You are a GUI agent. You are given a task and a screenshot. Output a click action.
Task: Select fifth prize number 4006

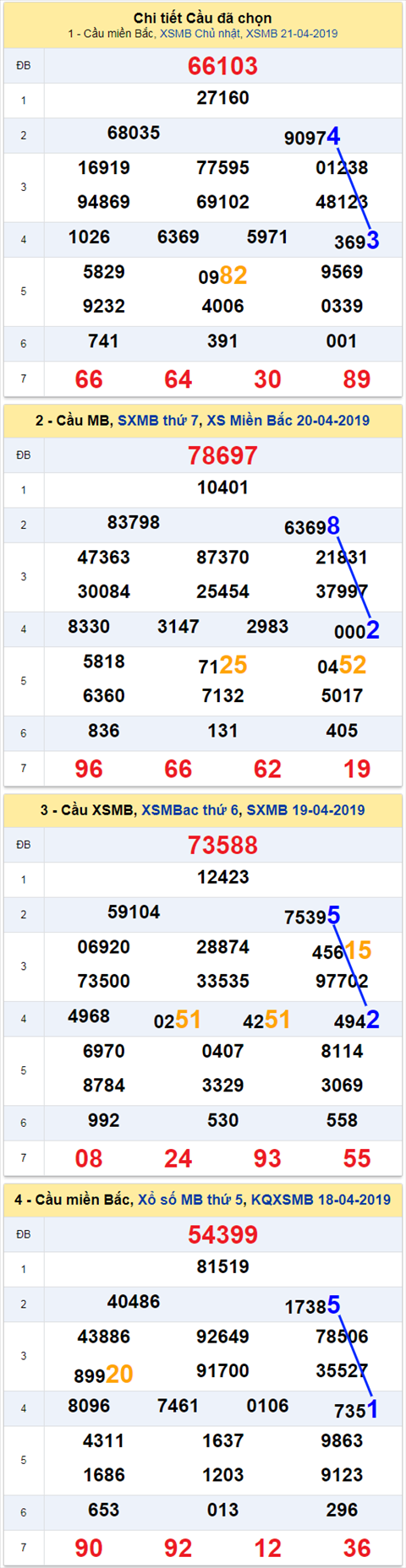(x=222, y=306)
